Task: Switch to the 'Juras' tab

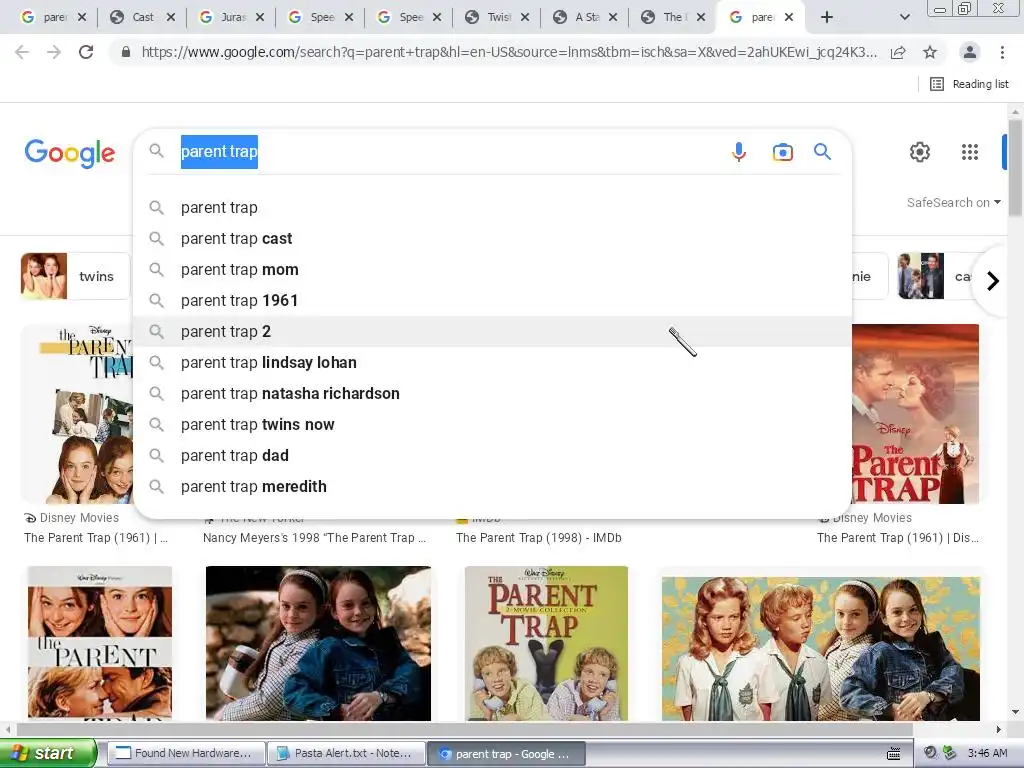Action: point(231,18)
